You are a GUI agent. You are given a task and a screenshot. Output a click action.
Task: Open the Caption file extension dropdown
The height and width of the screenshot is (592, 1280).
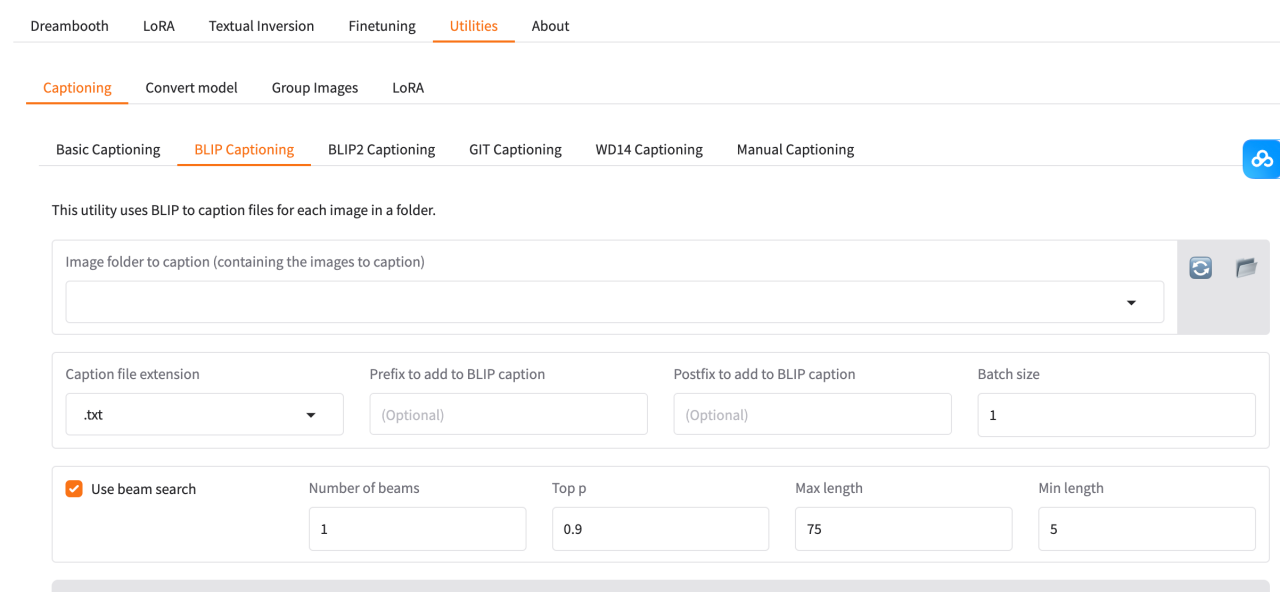(x=205, y=414)
